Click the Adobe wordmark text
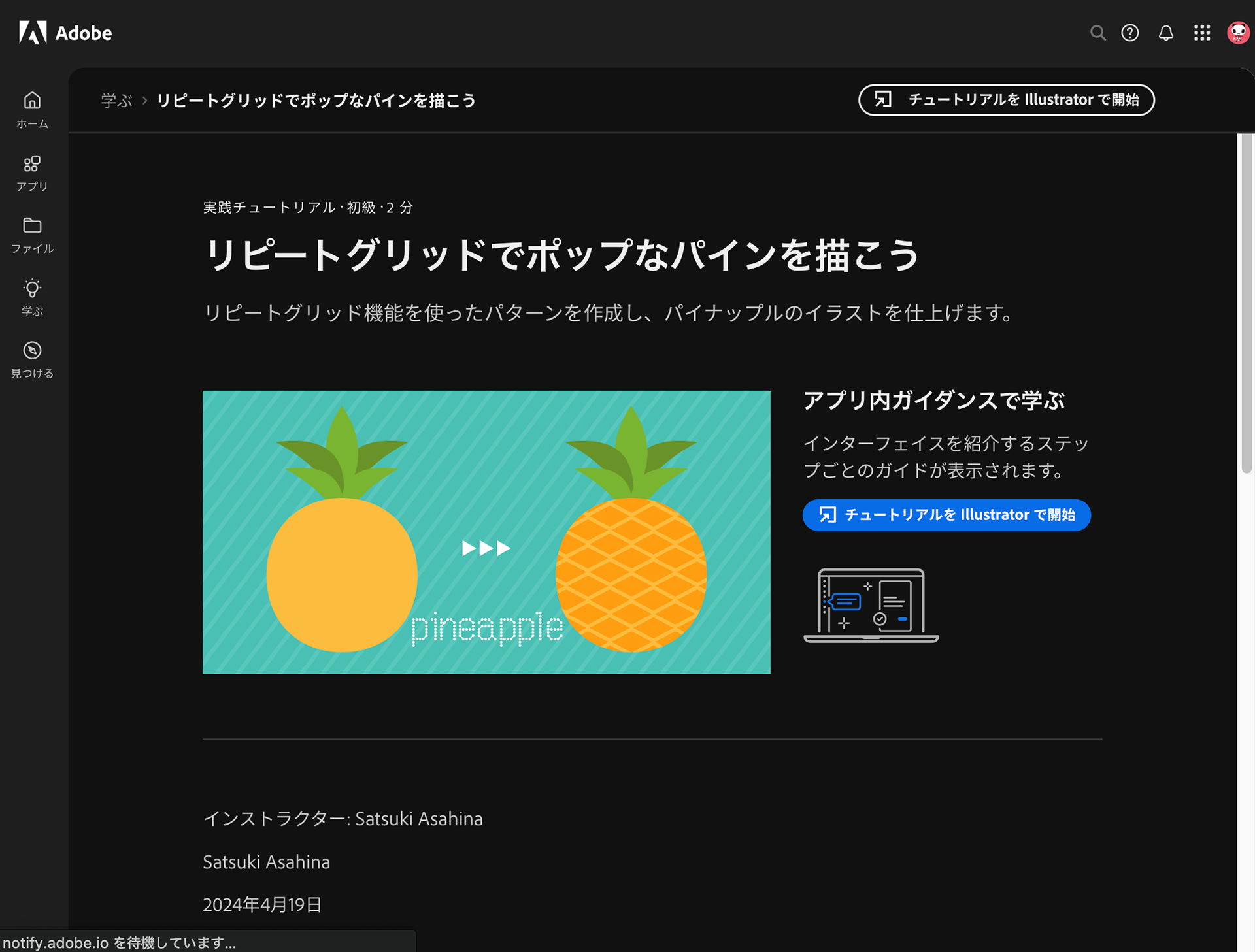 point(84,33)
